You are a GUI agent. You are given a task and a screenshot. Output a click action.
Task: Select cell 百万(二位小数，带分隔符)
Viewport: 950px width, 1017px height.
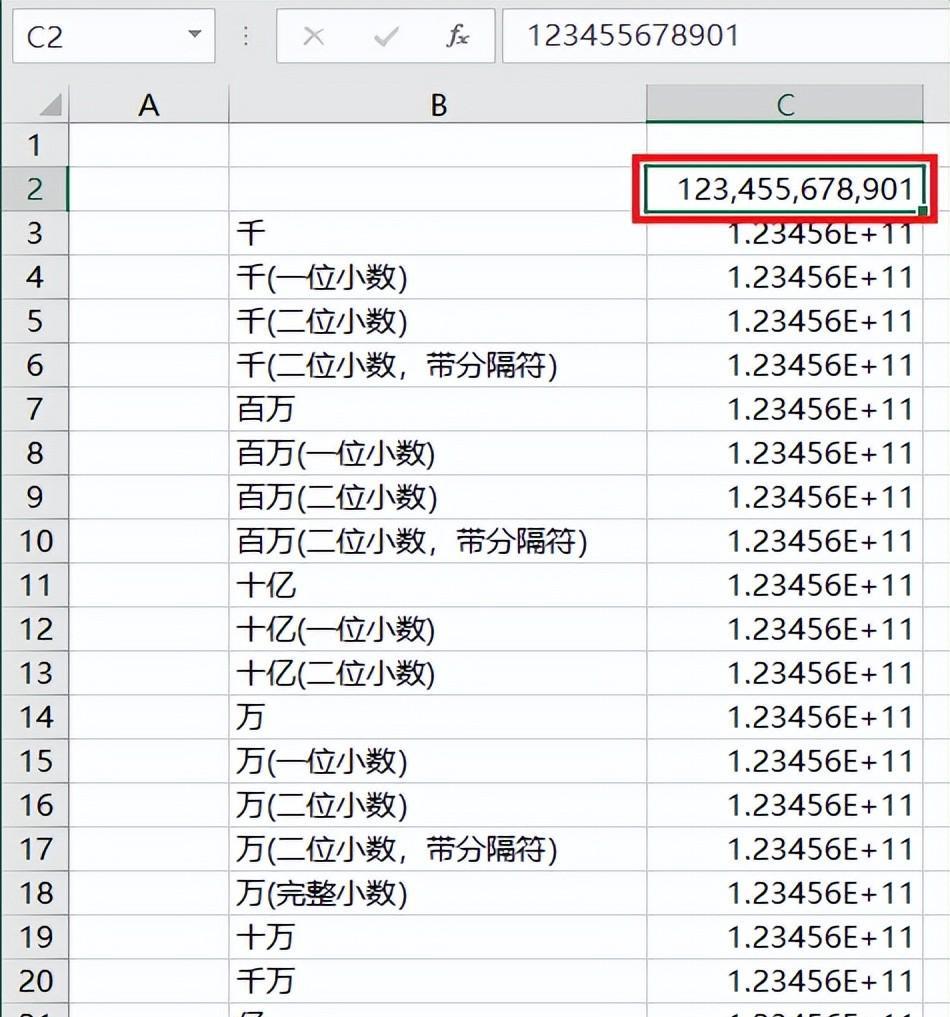[438, 541]
